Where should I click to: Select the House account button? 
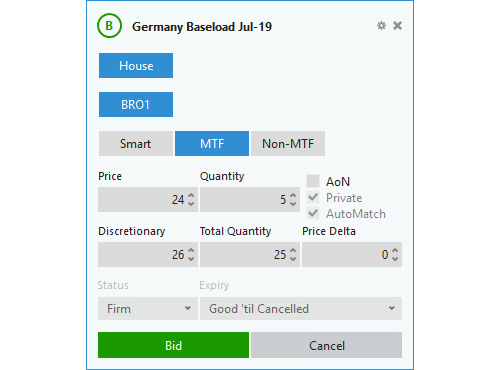(x=136, y=66)
